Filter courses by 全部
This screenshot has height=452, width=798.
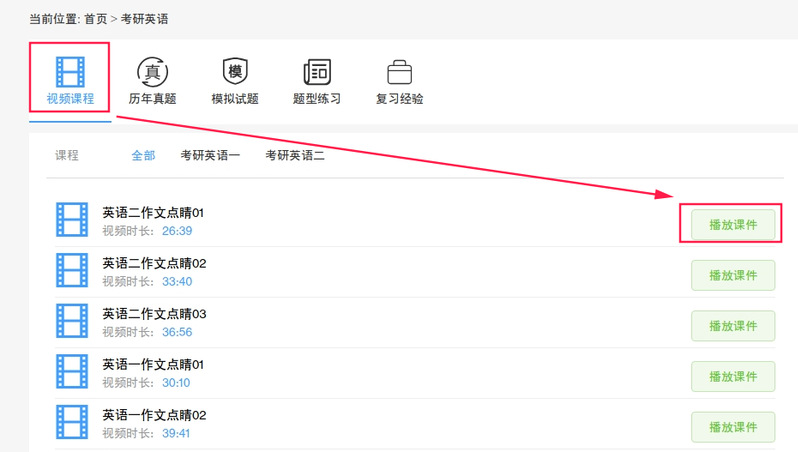click(143, 155)
